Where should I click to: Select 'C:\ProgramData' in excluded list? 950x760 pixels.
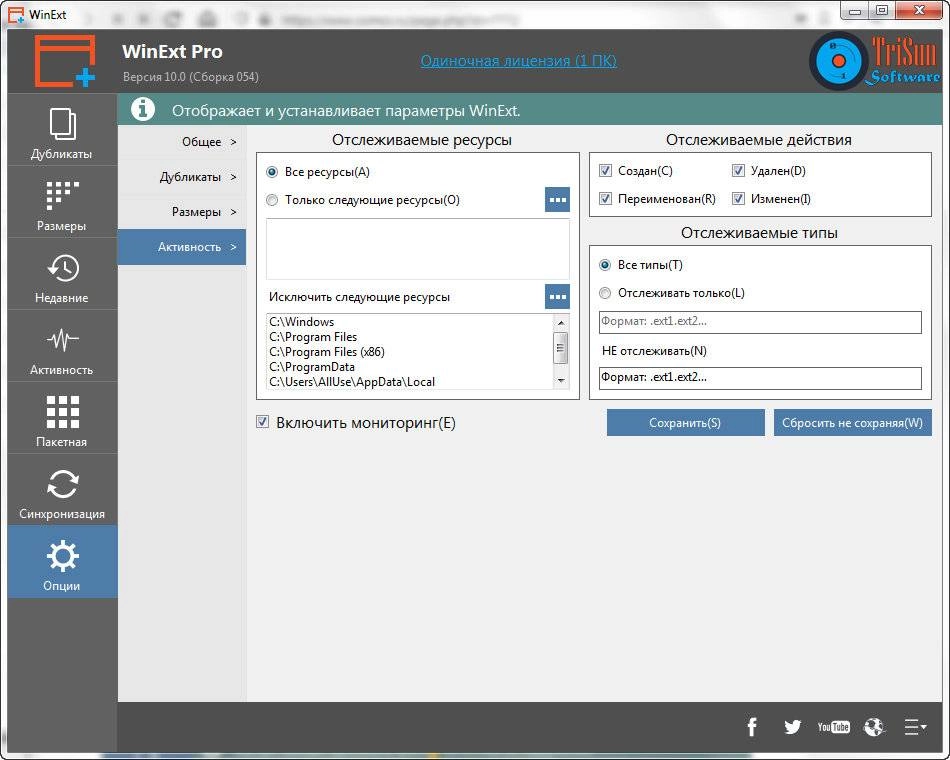[x=312, y=367]
